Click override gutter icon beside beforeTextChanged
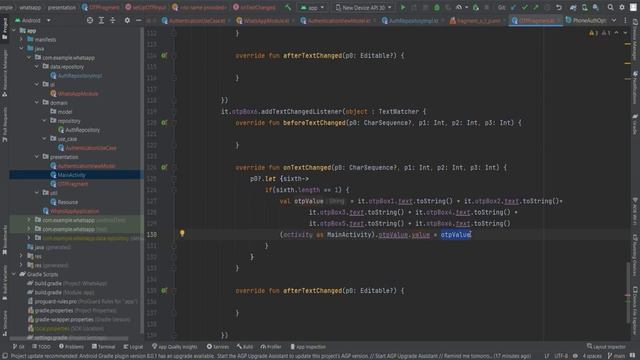Screen dimensions: 640x360 coord(164,122)
